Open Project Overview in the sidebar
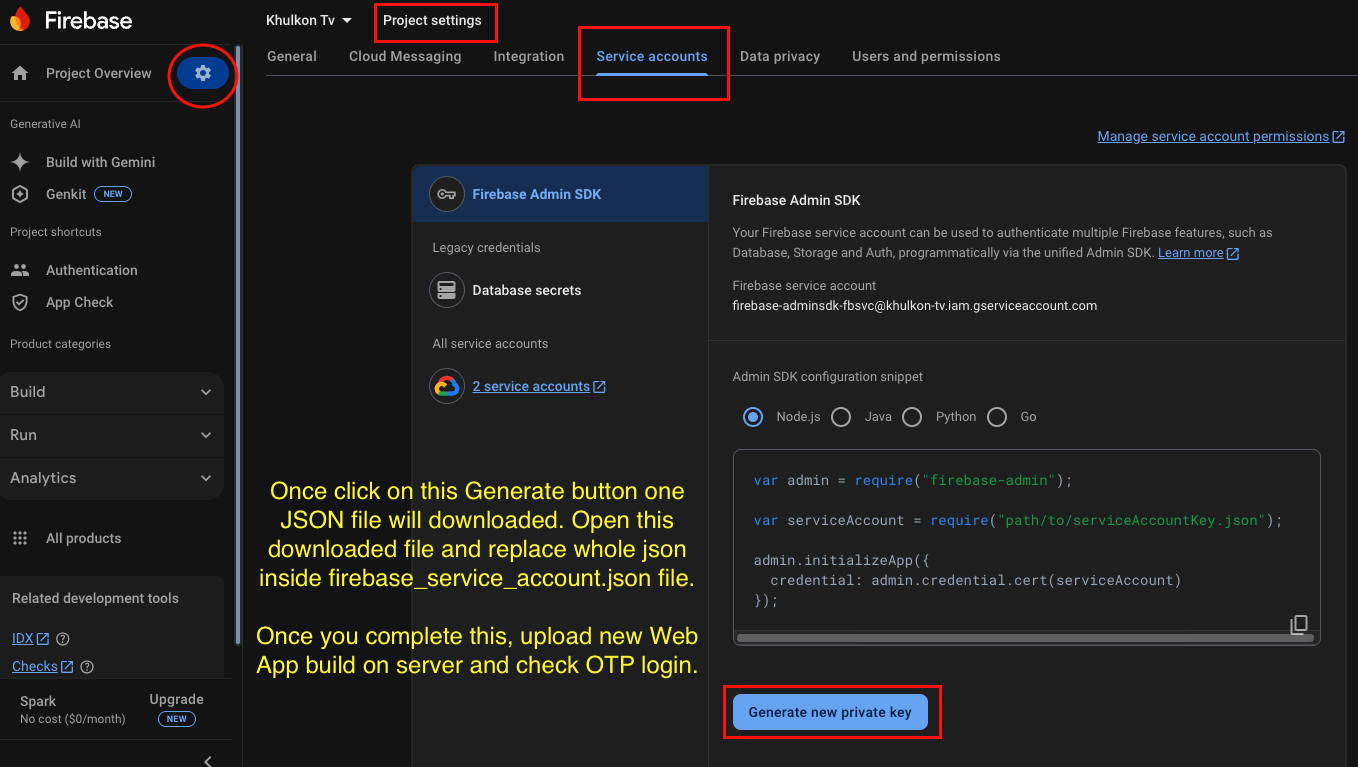The width and height of the screenshot is (1358, 767). click(x=98, y=73)
